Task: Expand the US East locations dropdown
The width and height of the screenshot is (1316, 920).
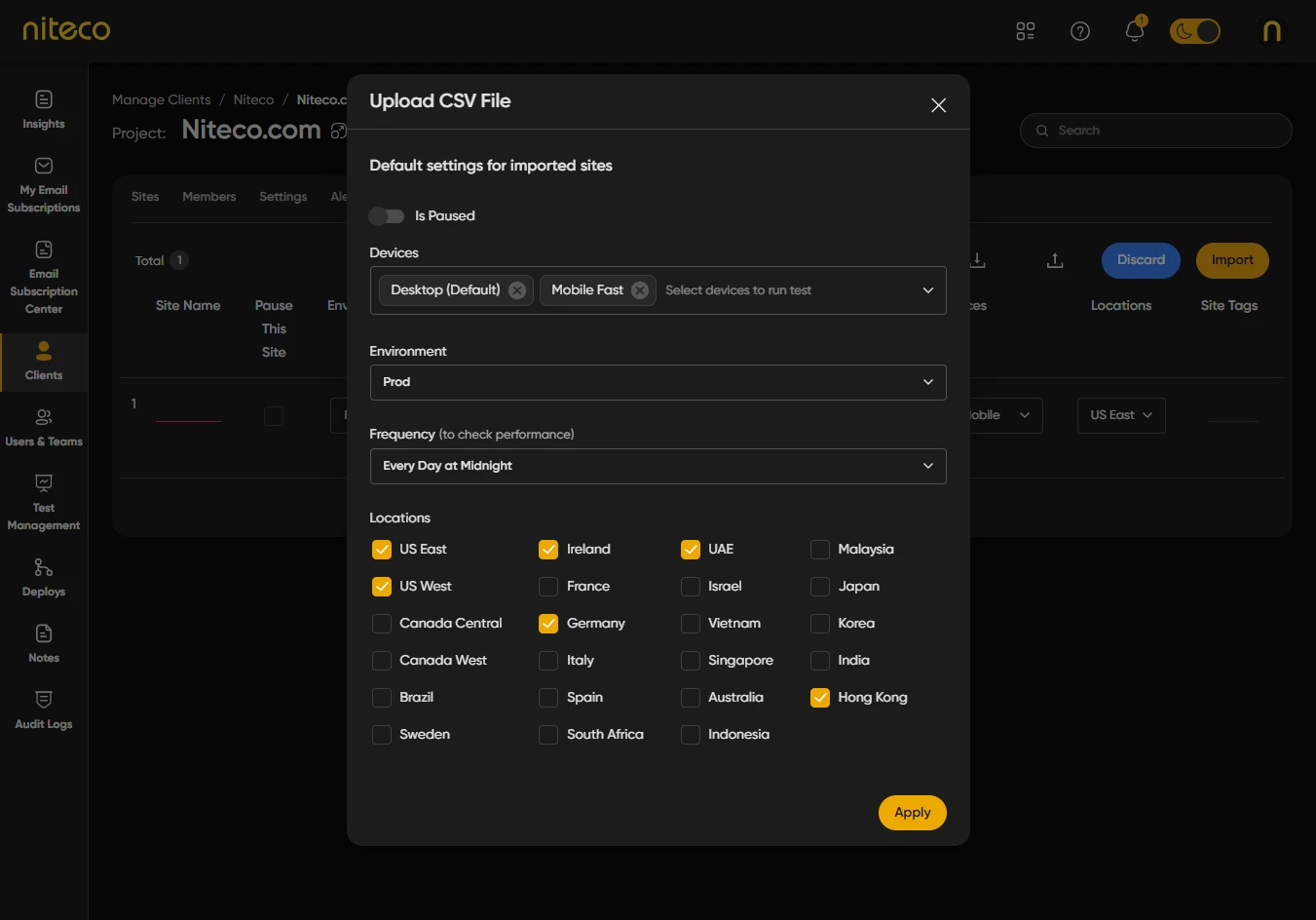Action: point(1120,415)
